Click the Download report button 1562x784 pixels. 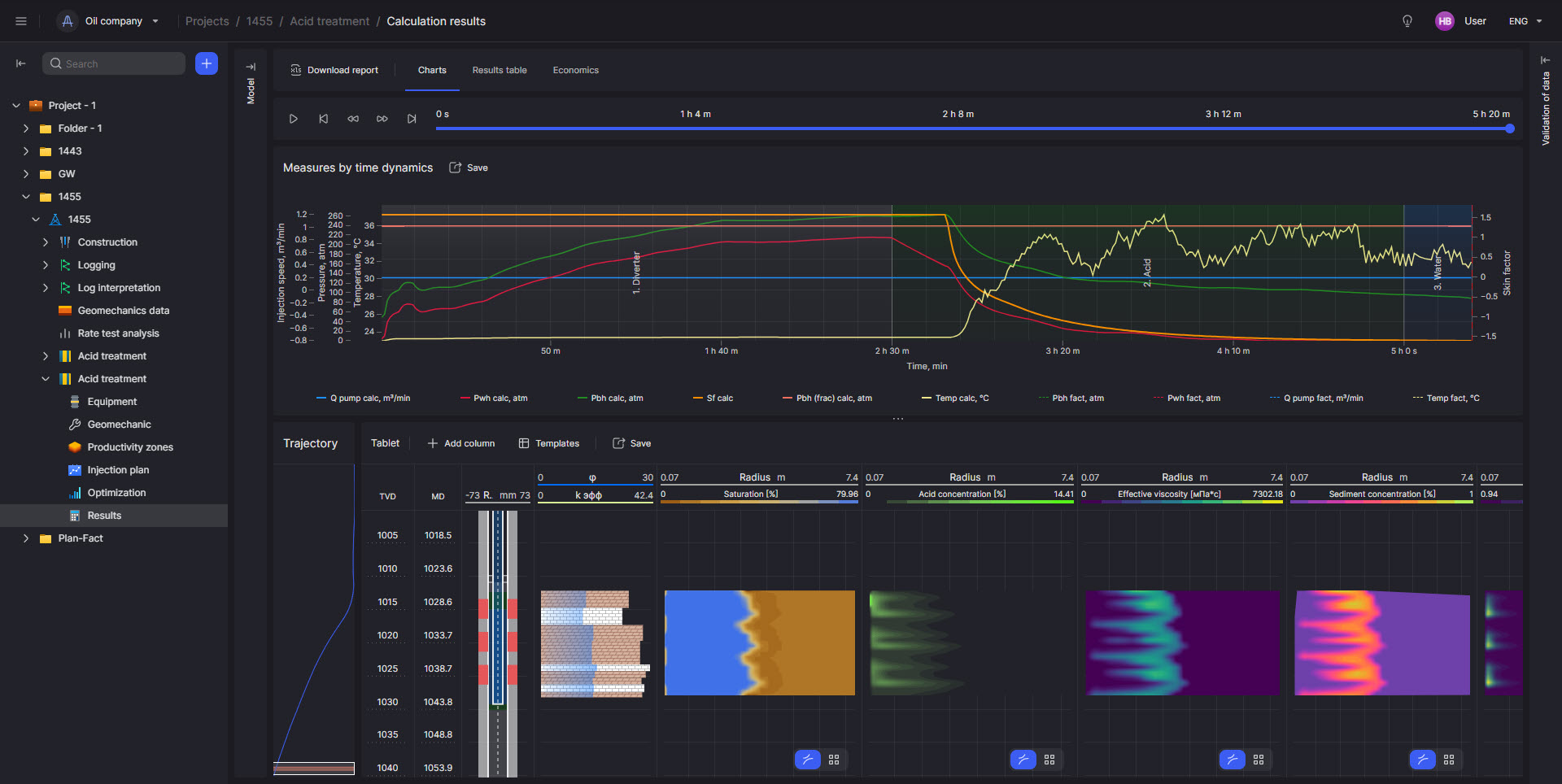[x=334, y=71]
